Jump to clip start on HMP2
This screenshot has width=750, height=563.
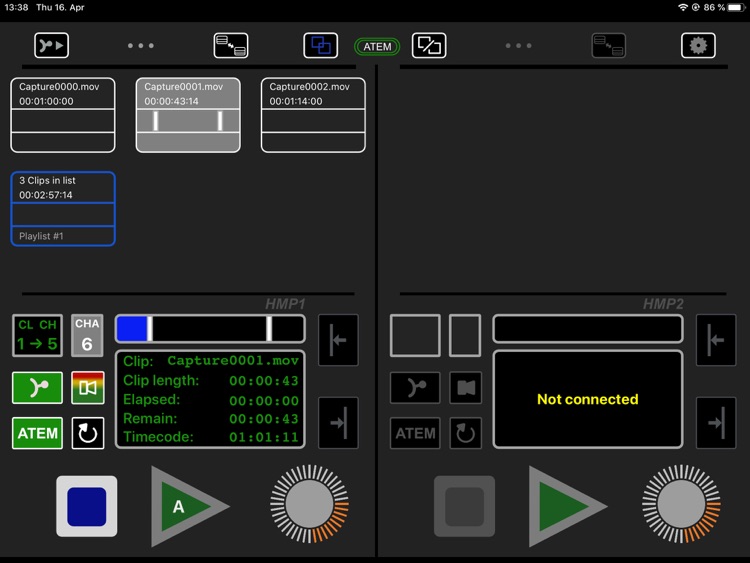[x=716, y=340]
